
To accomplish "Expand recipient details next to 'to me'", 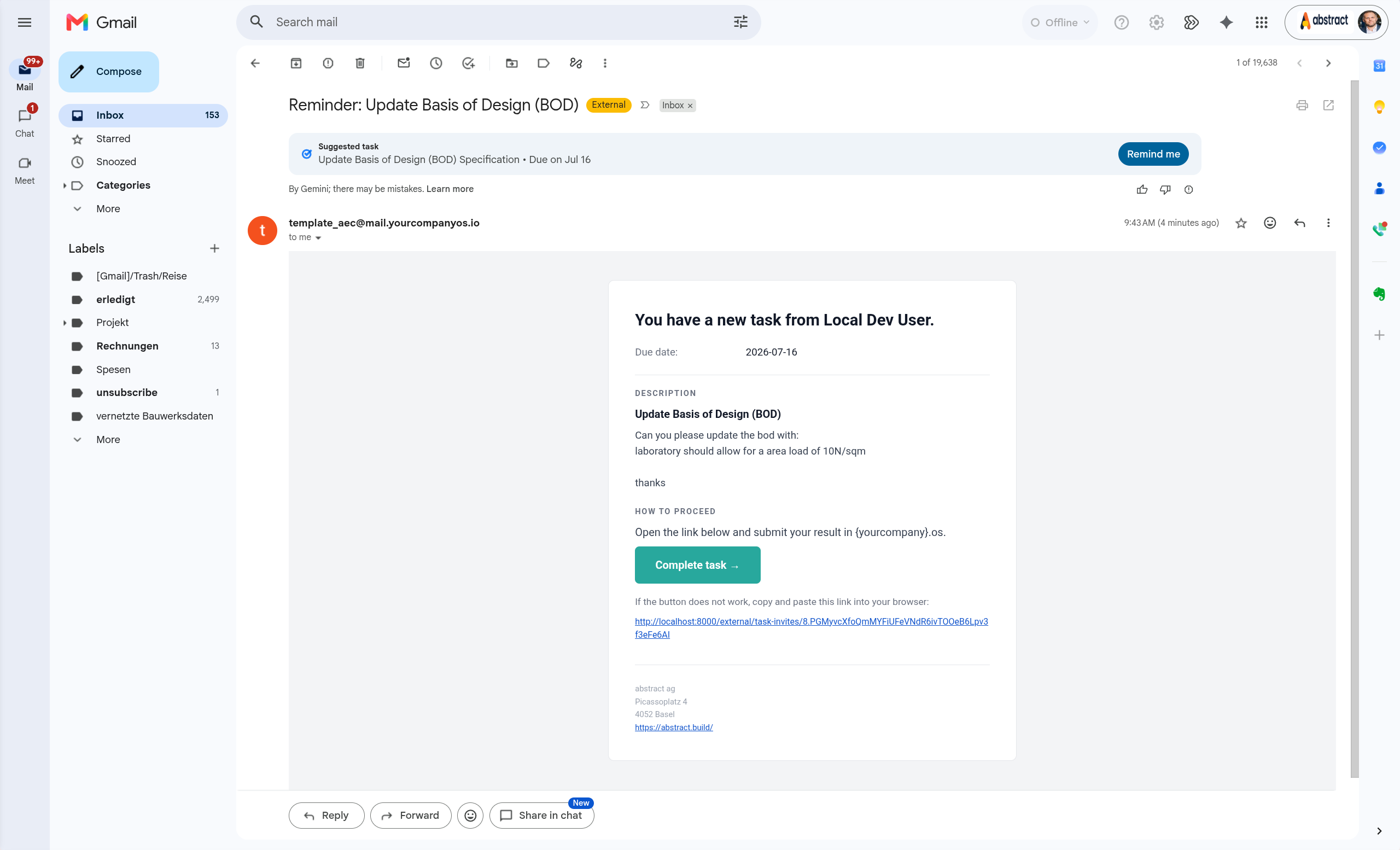I will 318,238.
